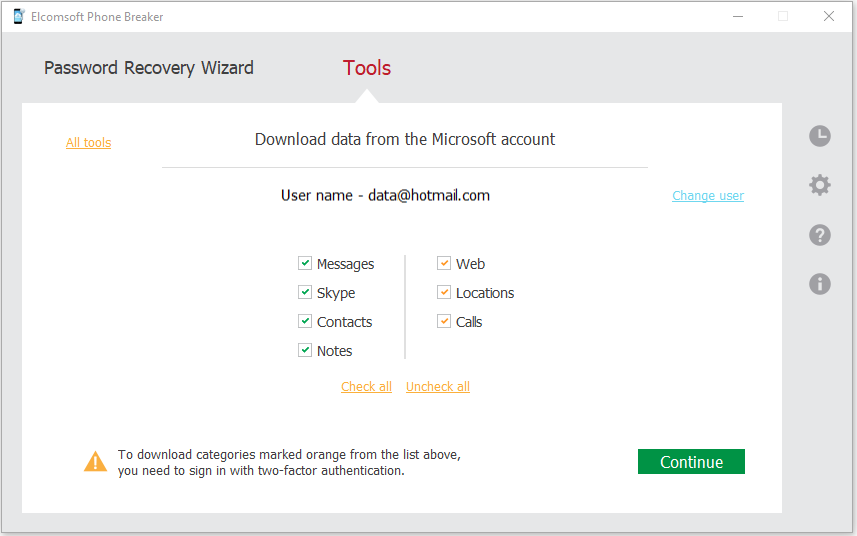Click the two-factor authentication warning text
The image size is (857, 536).
[289, 462]
